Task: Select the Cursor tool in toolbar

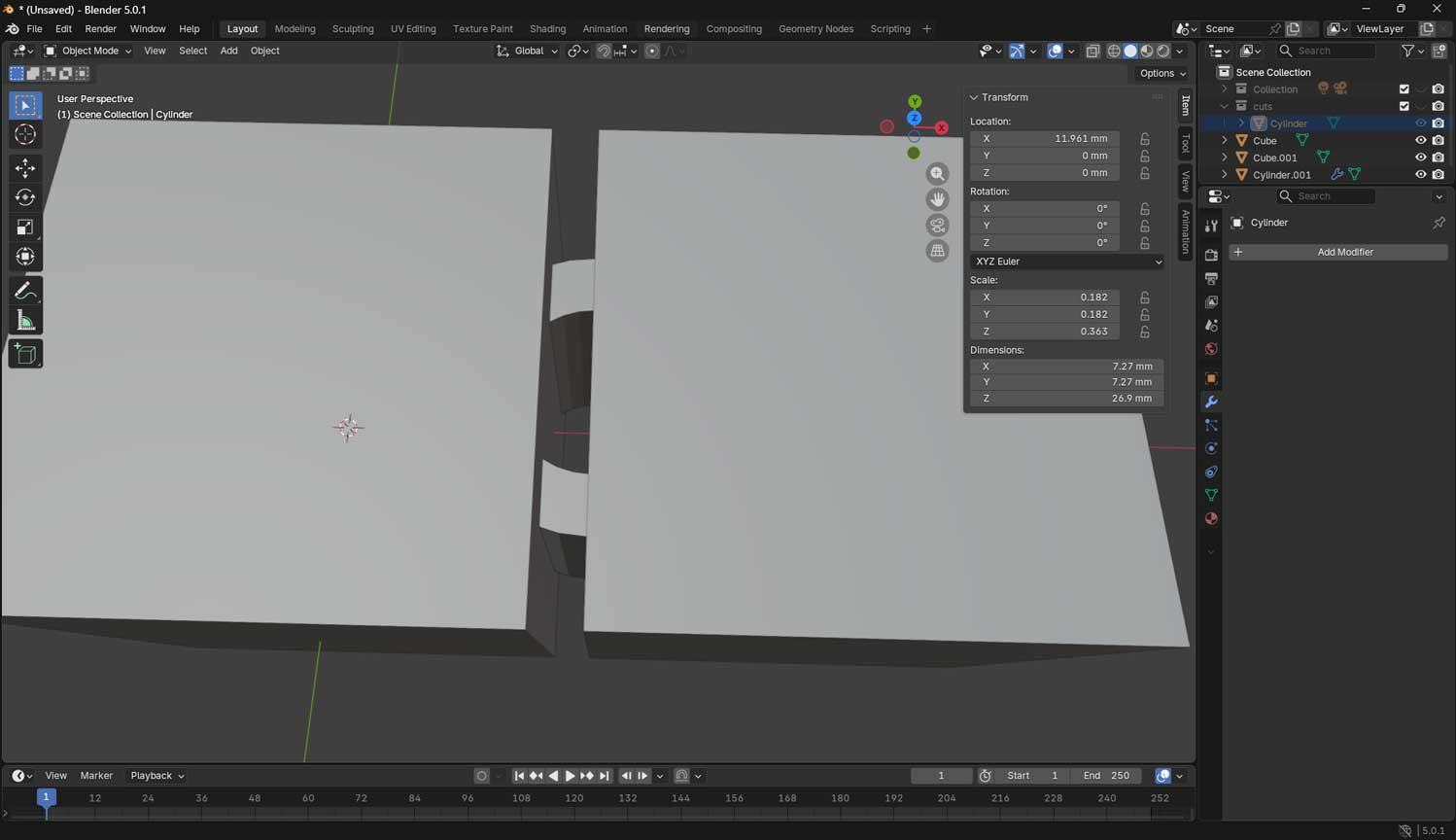Action: click(x=25, y=135)
